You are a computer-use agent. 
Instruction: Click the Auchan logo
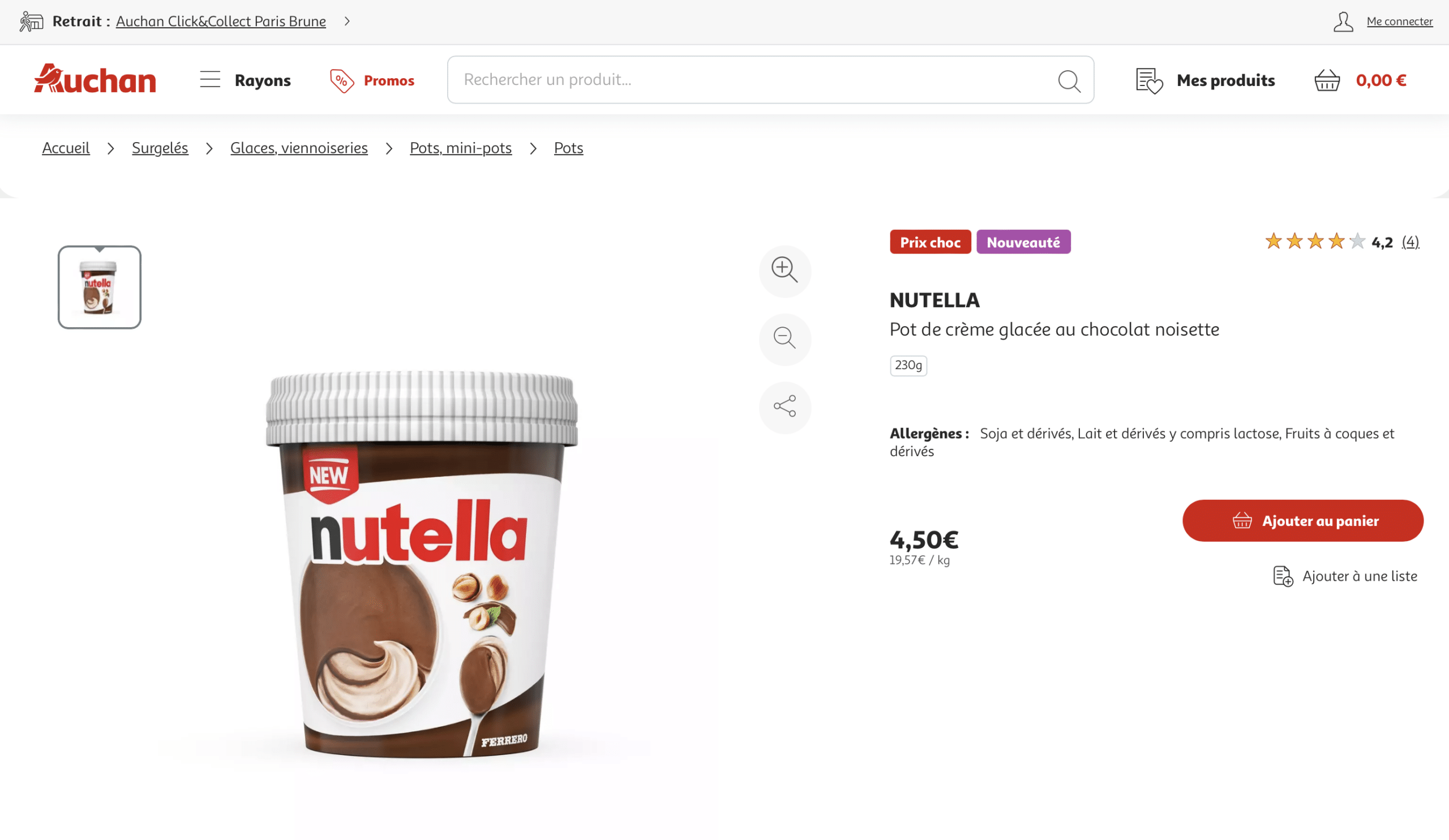tap(95, 79)
